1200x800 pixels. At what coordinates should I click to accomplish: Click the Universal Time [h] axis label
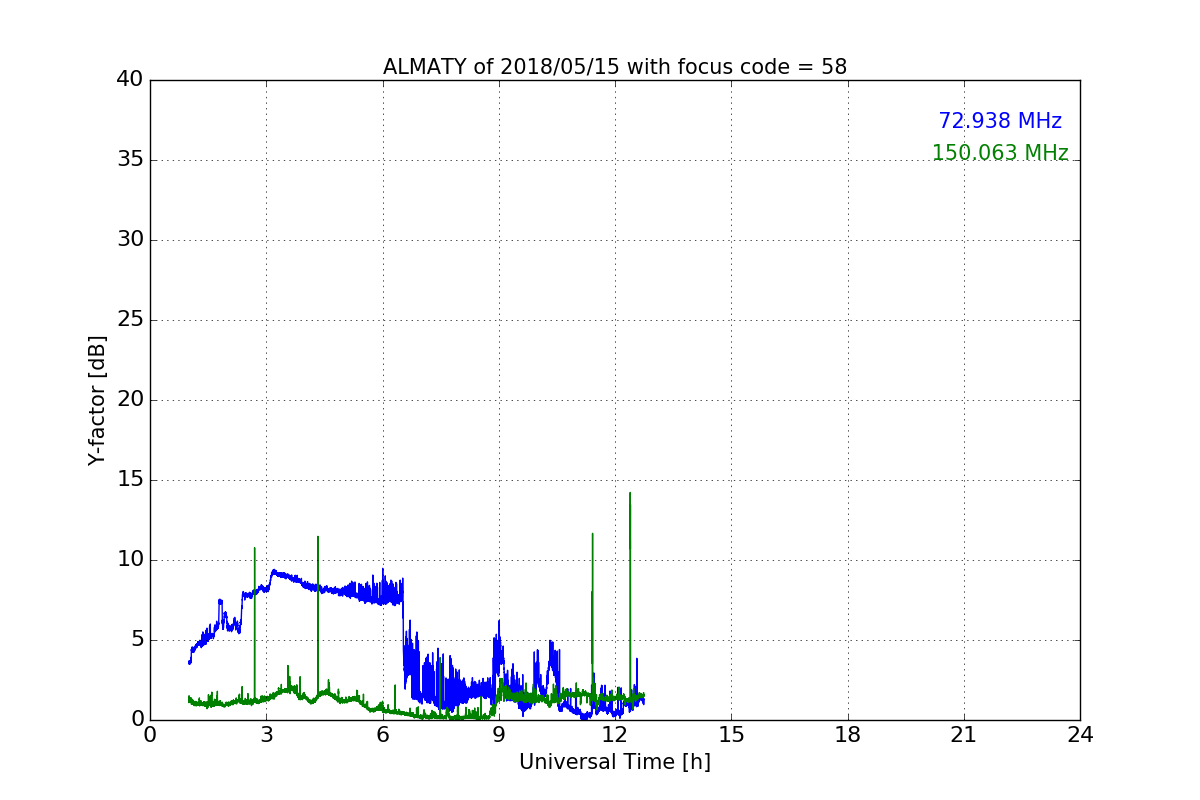[x=615, y=762]
